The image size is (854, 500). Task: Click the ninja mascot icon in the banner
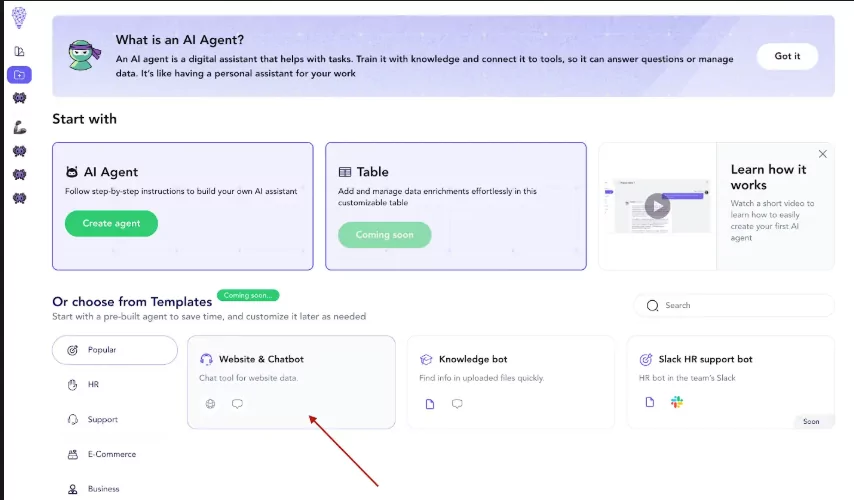click(82, 56)
